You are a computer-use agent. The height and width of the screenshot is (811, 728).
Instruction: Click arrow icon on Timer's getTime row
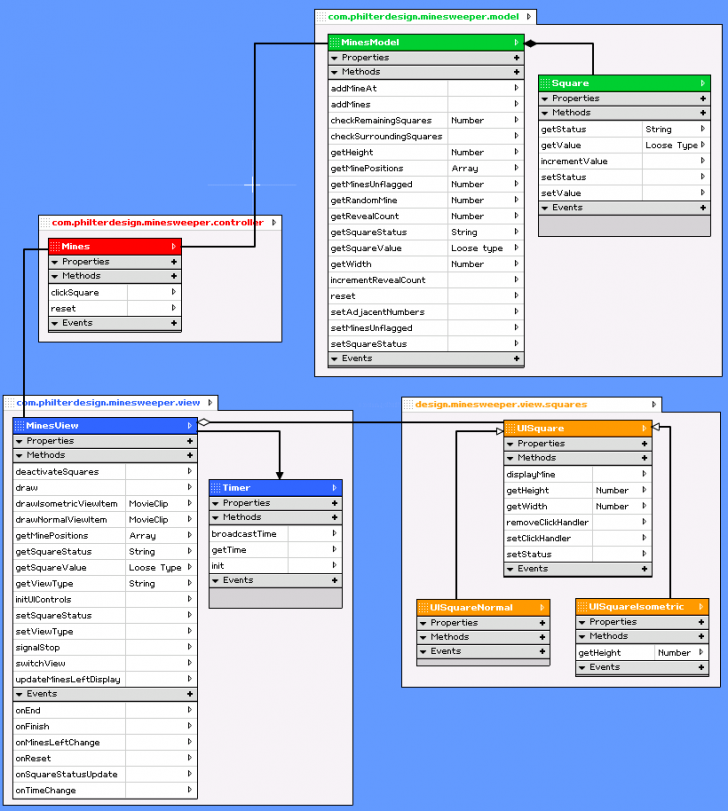(333, 550)
